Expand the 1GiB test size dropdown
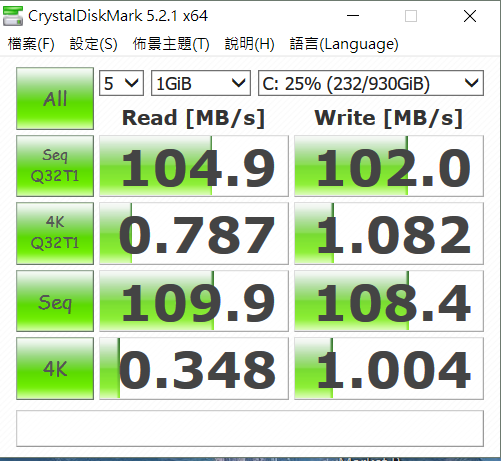Image resolution: width=501 pixels, height=461 pixels. (201, 83)
